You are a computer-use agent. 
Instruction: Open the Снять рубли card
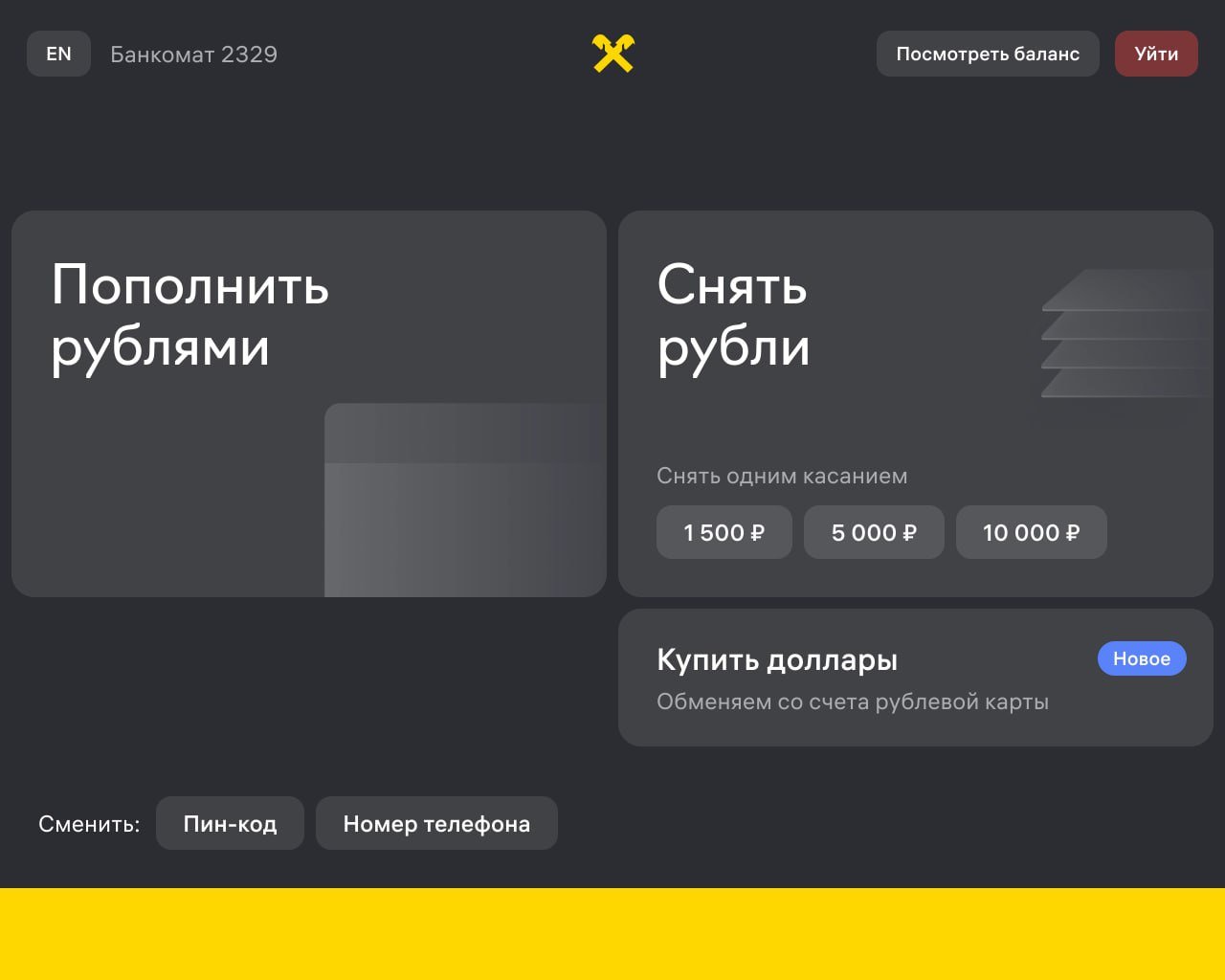click(x=916, y=404)
